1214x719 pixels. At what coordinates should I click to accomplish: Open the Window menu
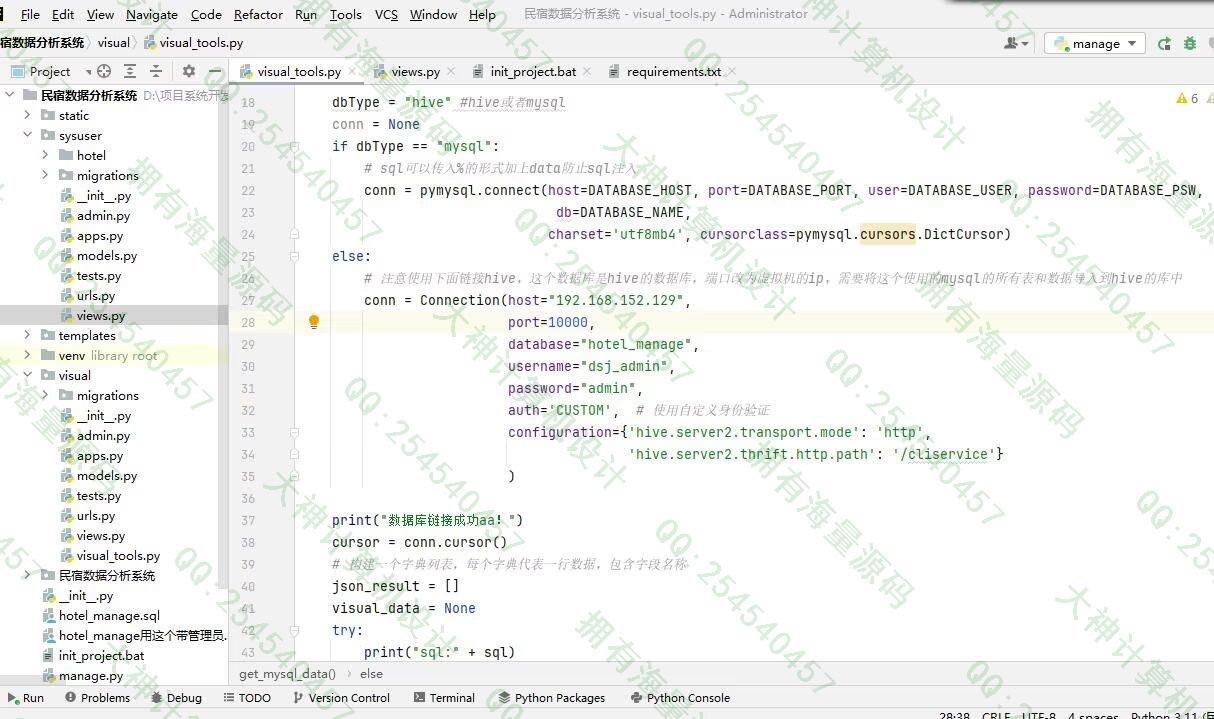(433, 14)
